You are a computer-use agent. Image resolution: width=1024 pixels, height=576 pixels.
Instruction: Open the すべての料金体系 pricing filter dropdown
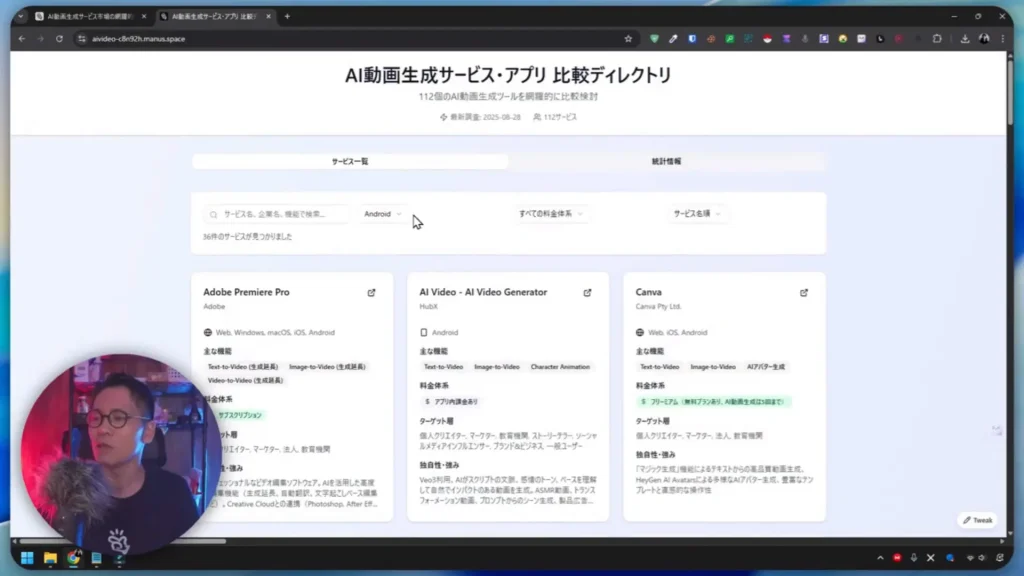point(551,214)
